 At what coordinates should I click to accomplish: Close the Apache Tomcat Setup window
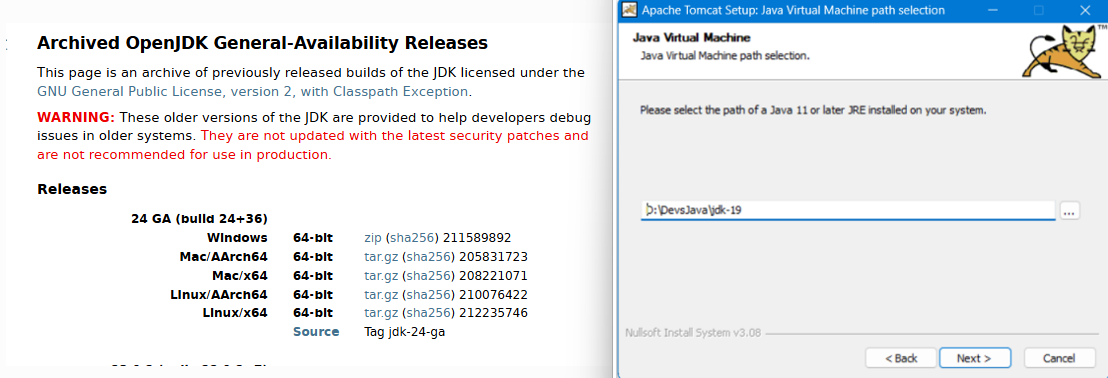point(1085,11)
